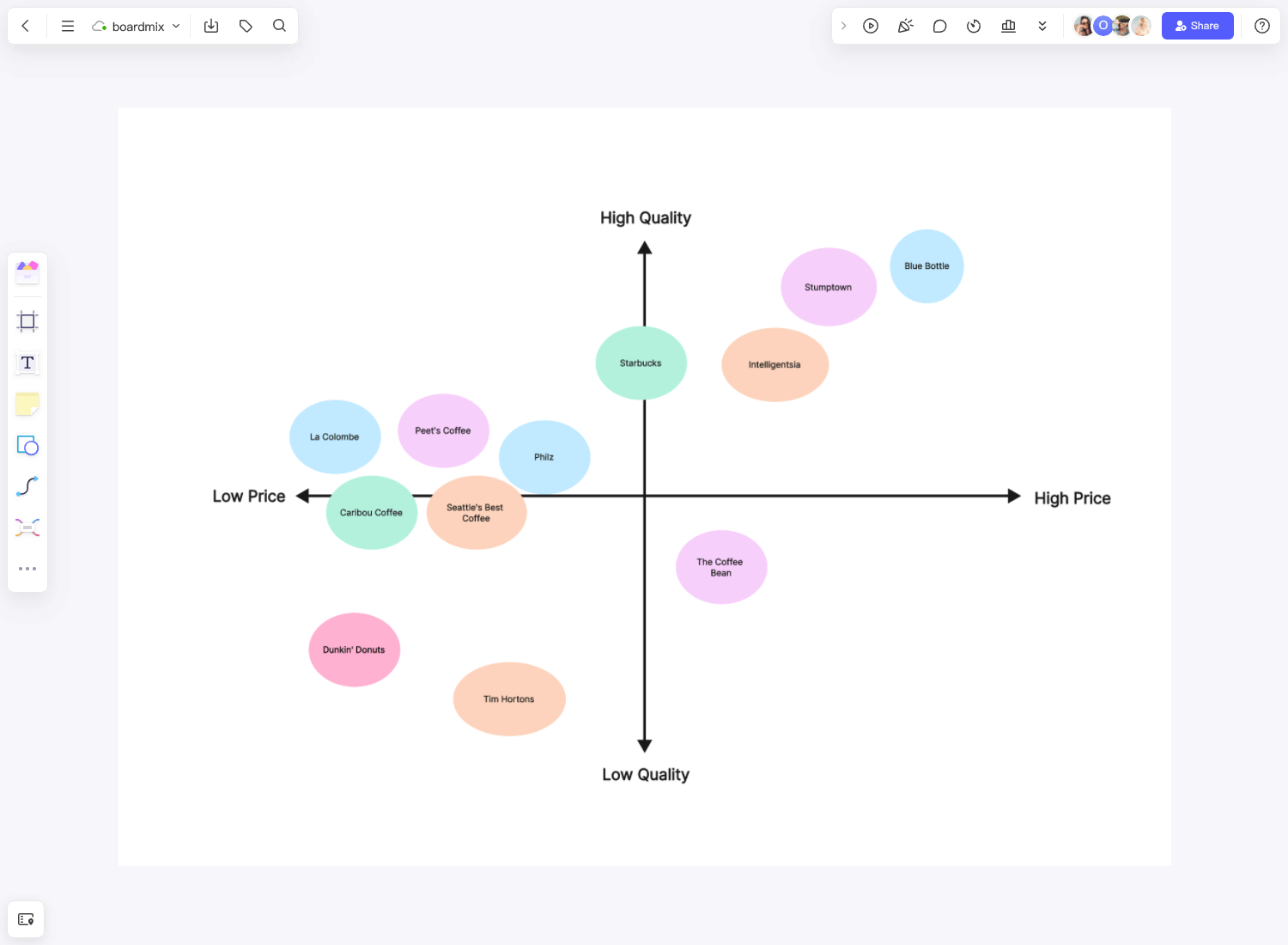Click the Share button
This screenshot has height=945, width=1288.
[1197, 26]
